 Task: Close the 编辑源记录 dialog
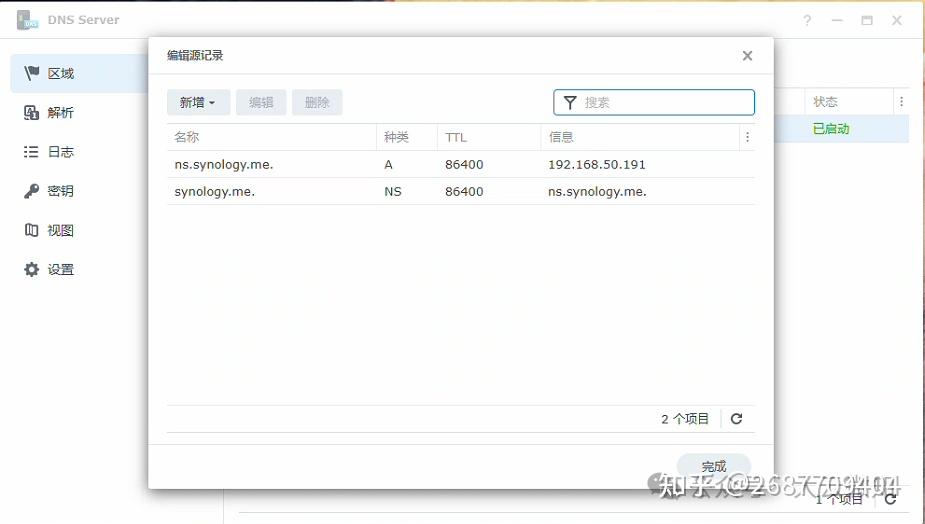[x=747, y=55]
